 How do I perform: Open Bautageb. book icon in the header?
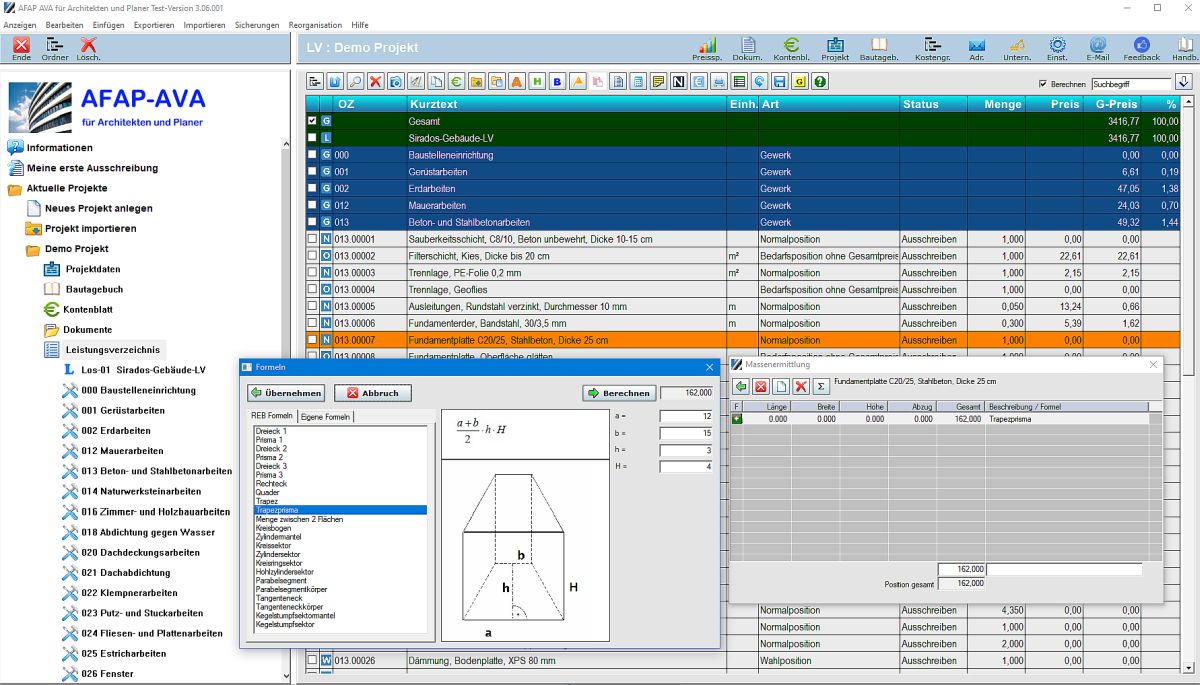point(879,49)
